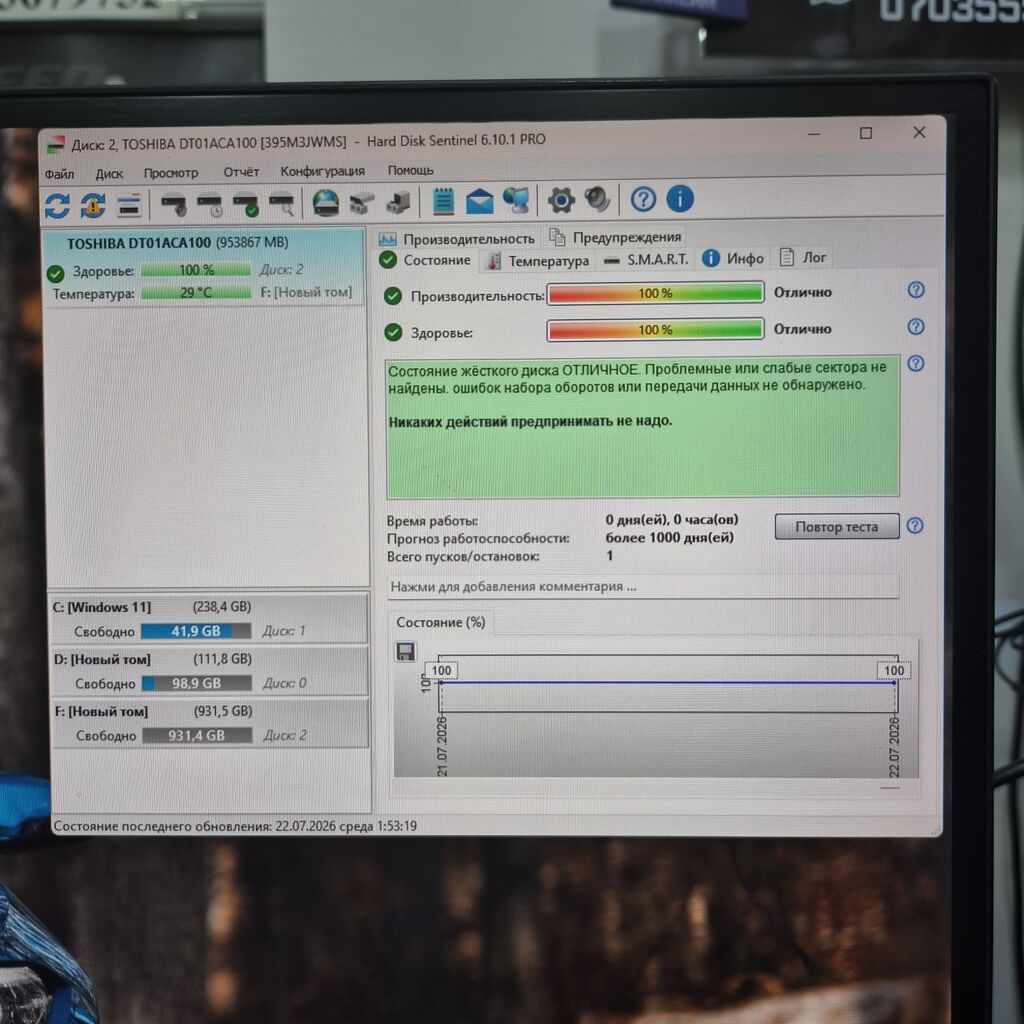Viewport: 1024px width, 1024px height.
Task: Select the TOSHIBA DT01ACA100 disk entry
Action: coord(204,267)
